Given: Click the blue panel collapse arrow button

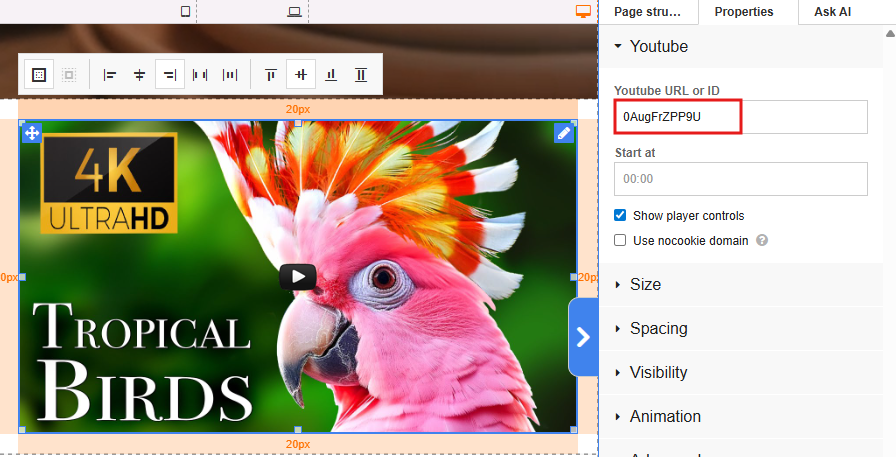Looking at the screenshot, I should coord(584,337).
